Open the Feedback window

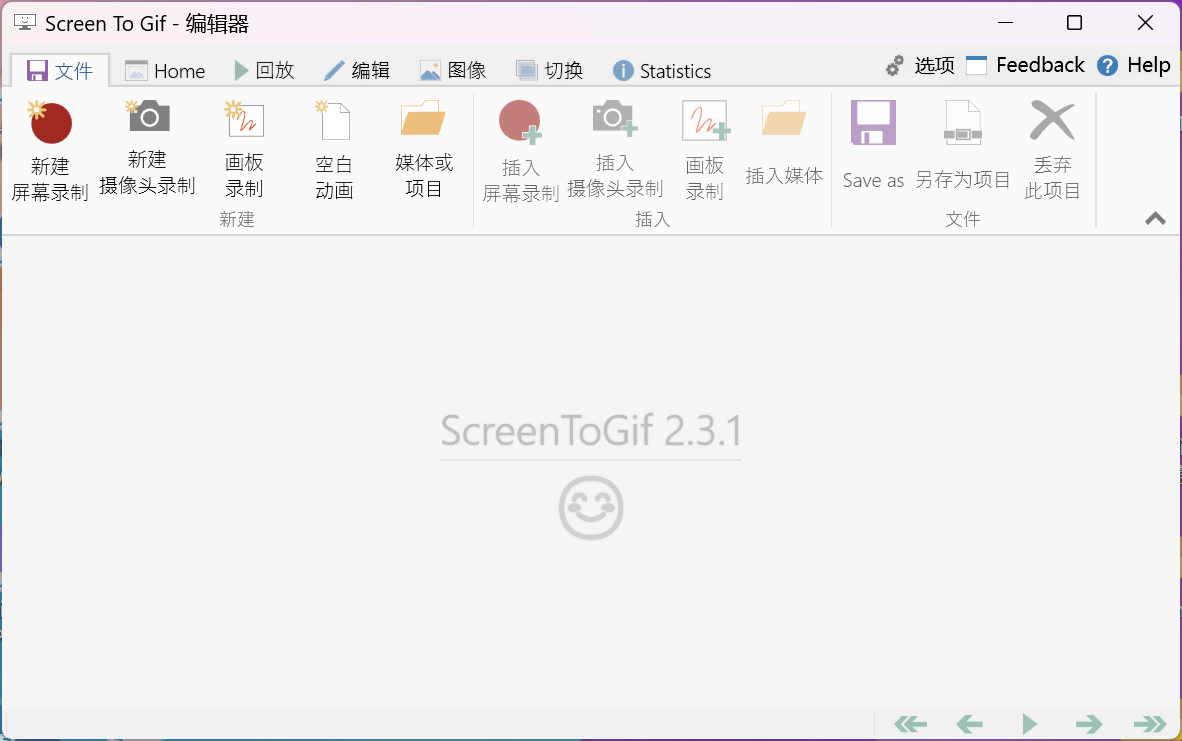point(1025,66)
